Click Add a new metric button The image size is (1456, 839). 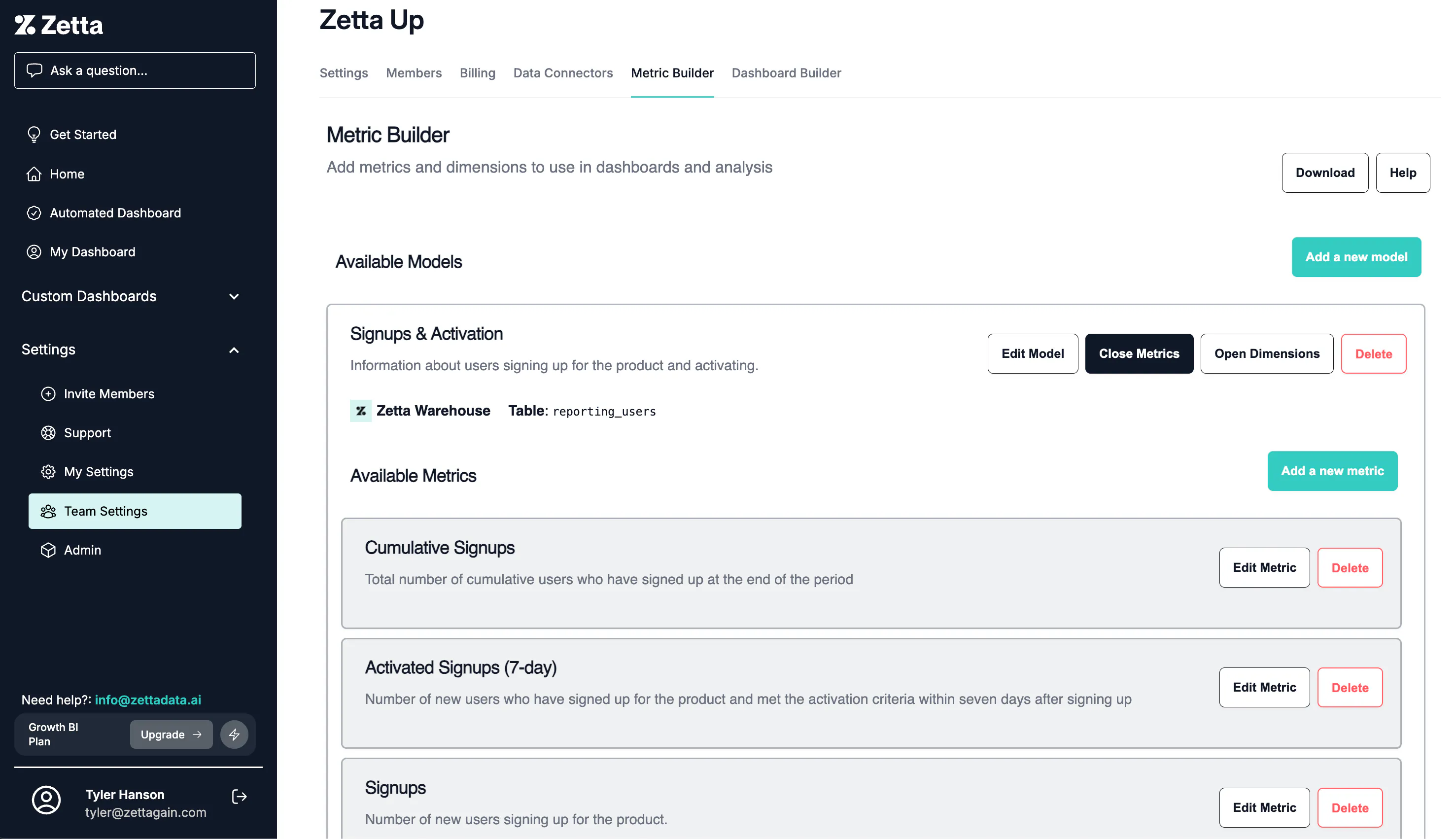pyautogui.click(x=1333, y=471)
